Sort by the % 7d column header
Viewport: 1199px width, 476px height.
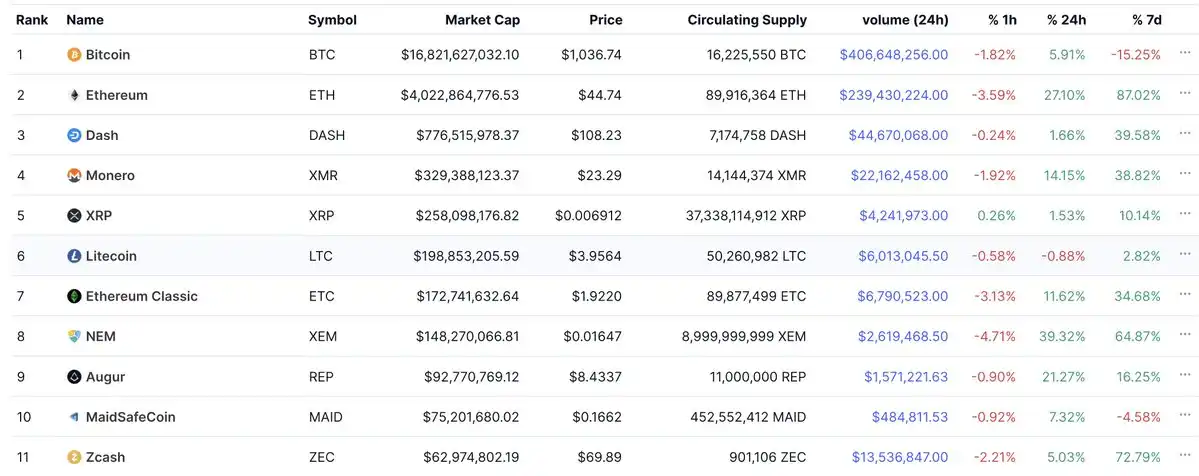pos(1146,20)
